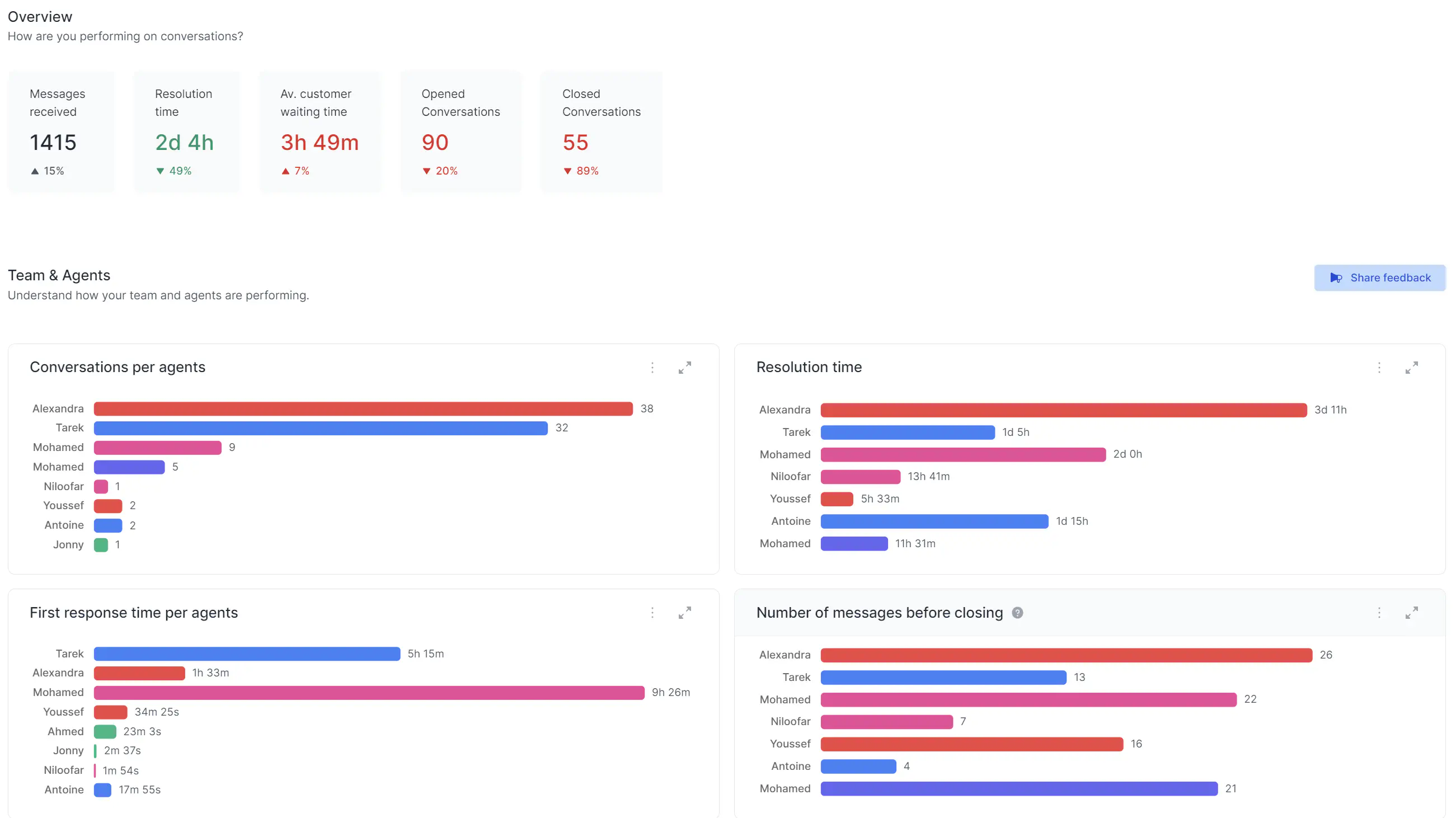Image resolution: width=1456 pixels, height=818 pixels.
Task: Click Antoine's bar showing 4 messages
Action: (x=858, y=767)
